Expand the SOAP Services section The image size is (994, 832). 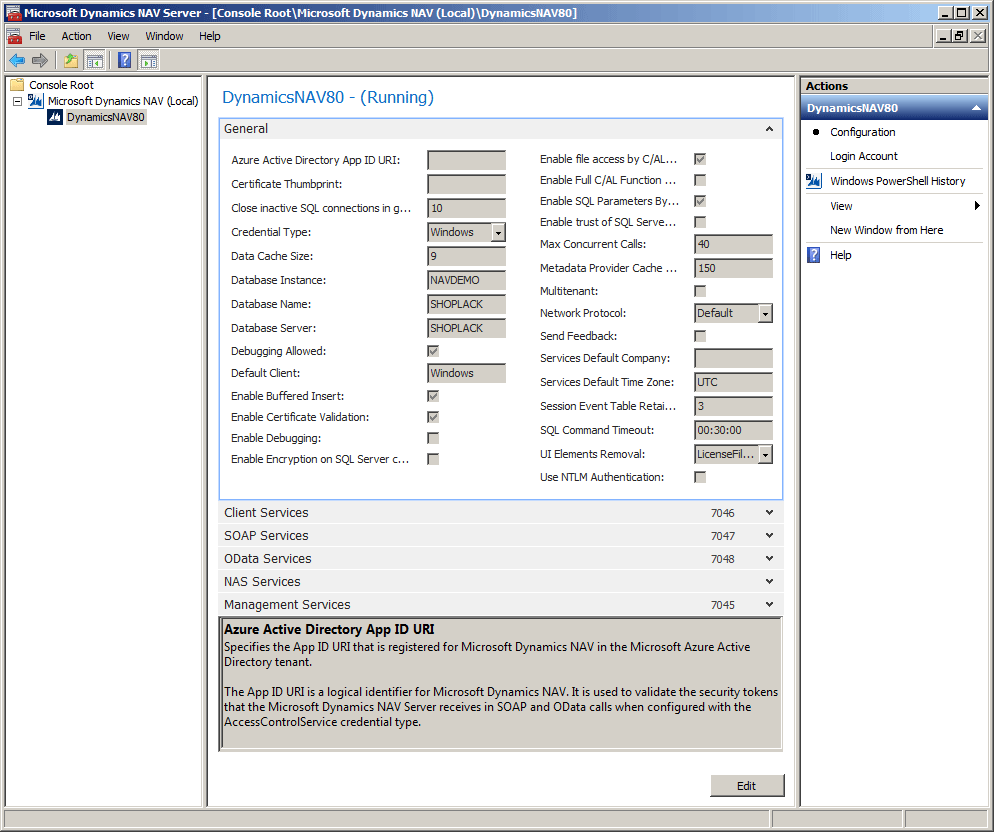pyautogui.click(x=501, y=535)
